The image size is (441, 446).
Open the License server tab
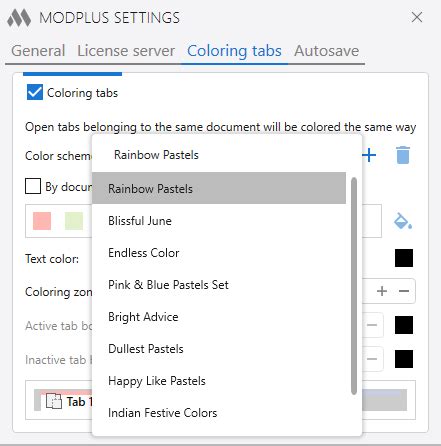(126, 51)
